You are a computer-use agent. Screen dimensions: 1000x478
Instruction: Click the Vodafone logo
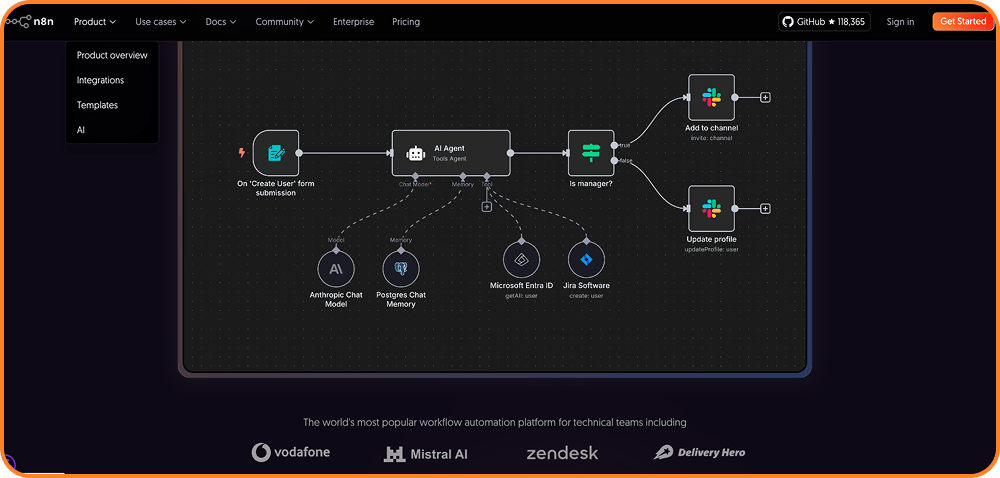(291, 453)
